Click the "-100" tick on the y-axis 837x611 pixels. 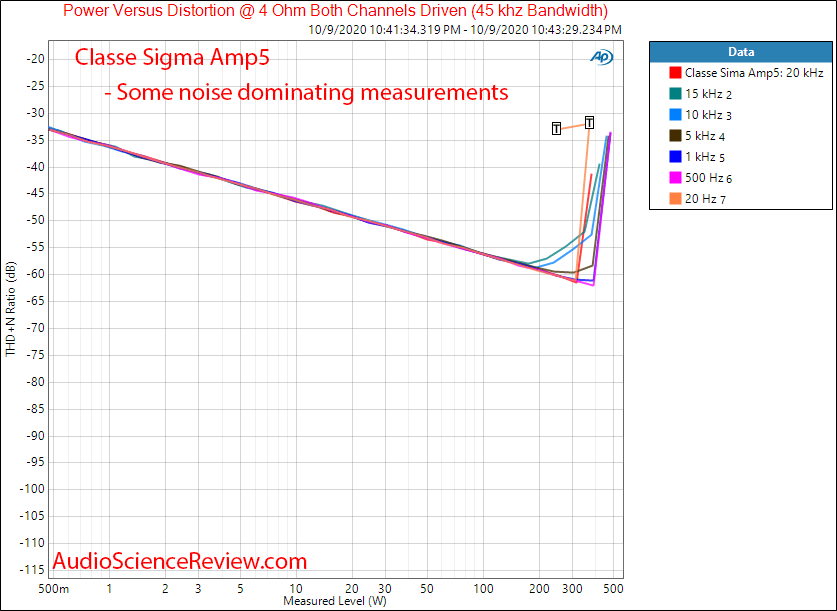coord(32,489)
